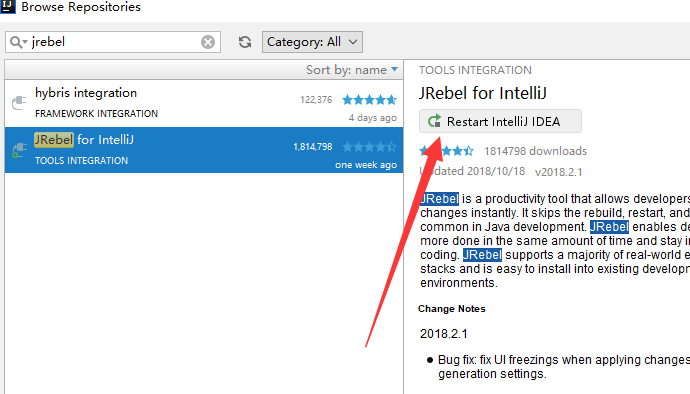Click the Restart IntelliJ IDEA button
This screenshot has width=690, height=394.
pyautogui.click(x=500, y=121)
